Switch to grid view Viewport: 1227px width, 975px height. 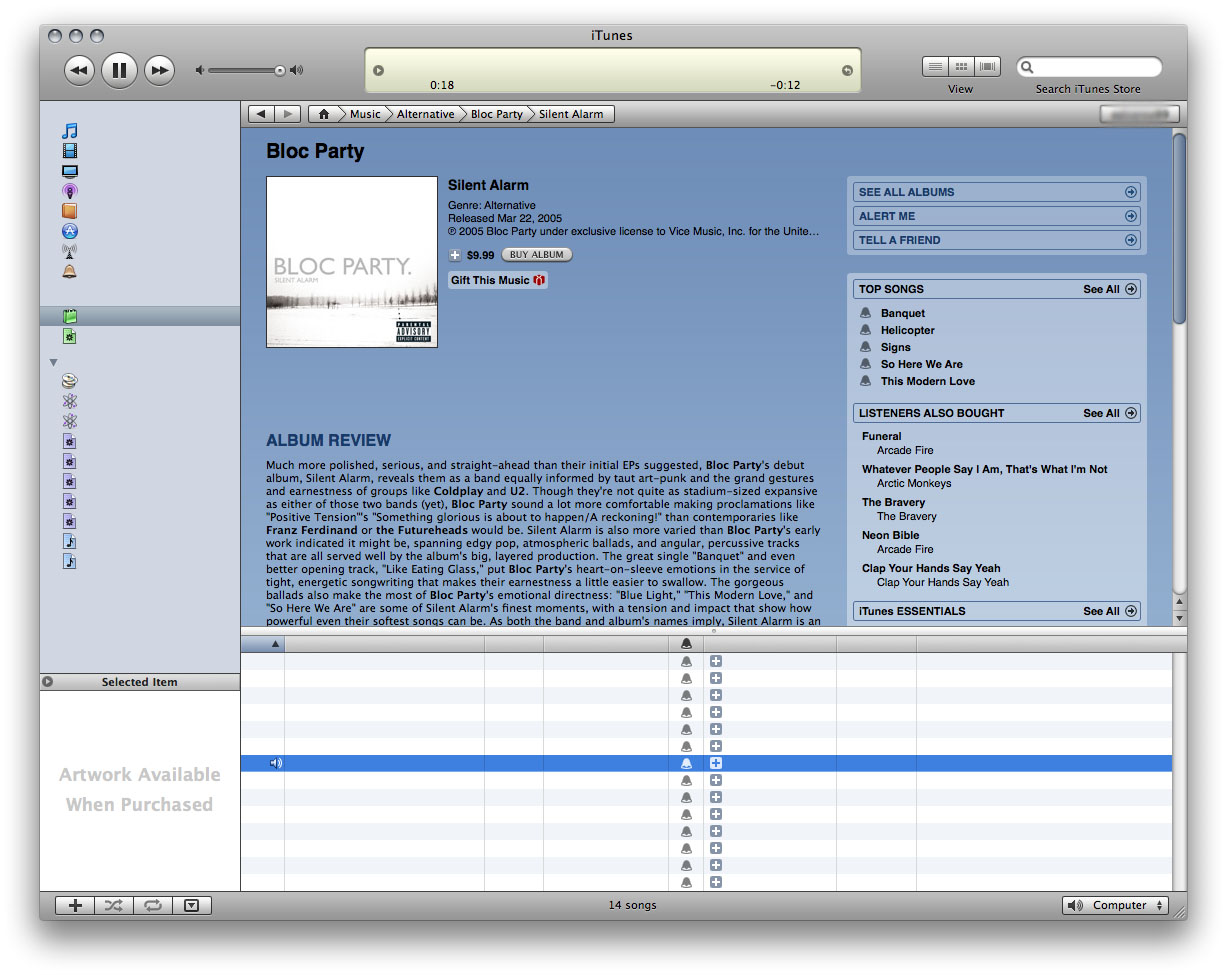(x=962, y=66)
